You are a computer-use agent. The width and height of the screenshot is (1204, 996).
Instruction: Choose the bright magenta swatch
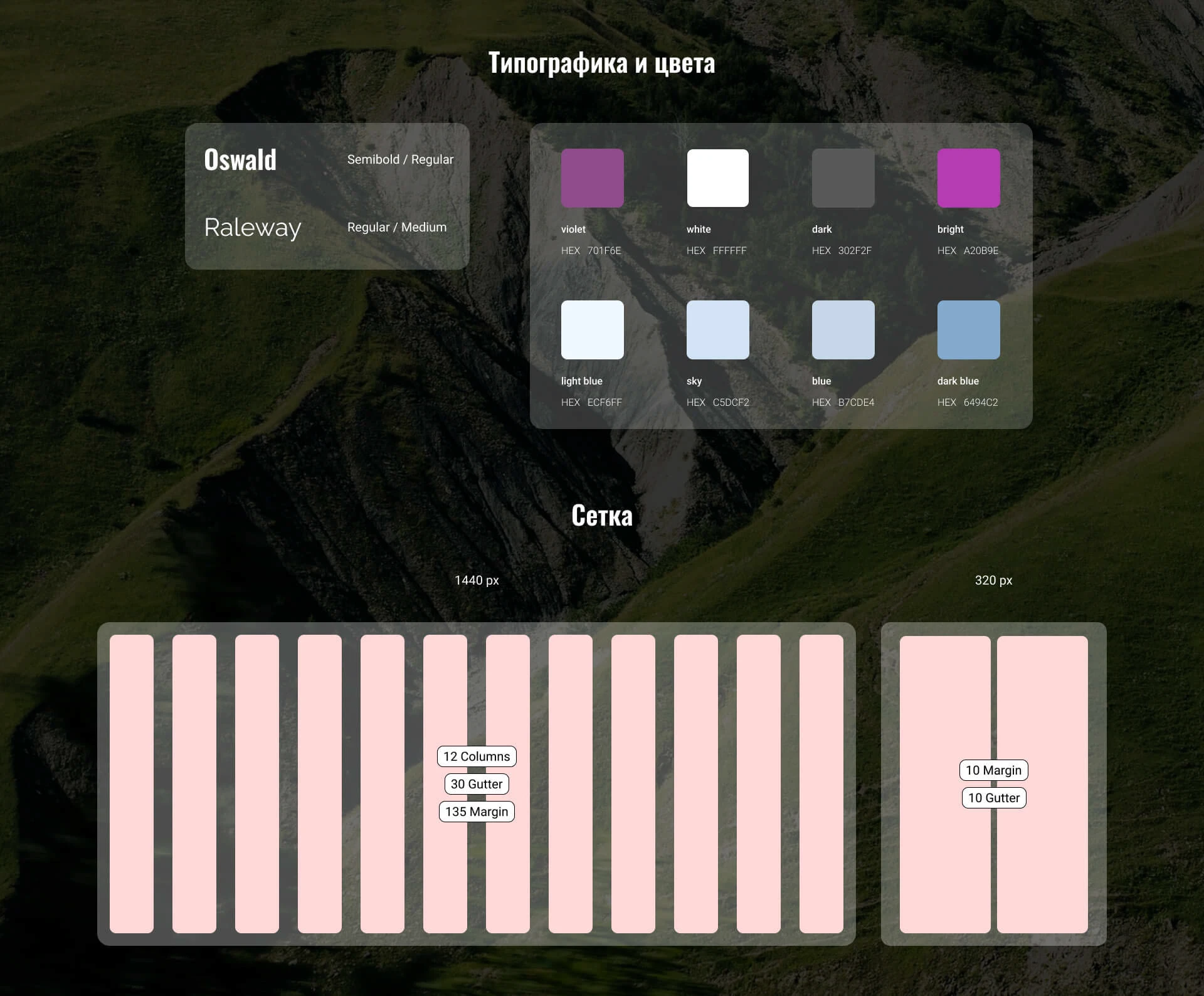point(968,178)
